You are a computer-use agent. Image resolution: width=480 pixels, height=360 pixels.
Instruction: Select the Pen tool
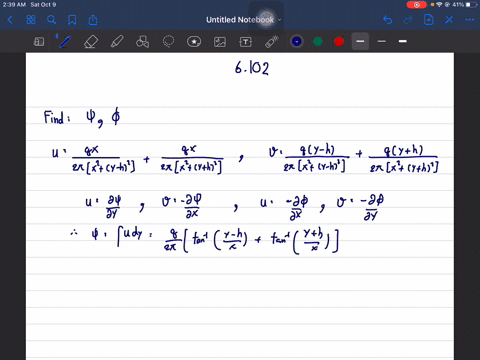coord(64,42)
